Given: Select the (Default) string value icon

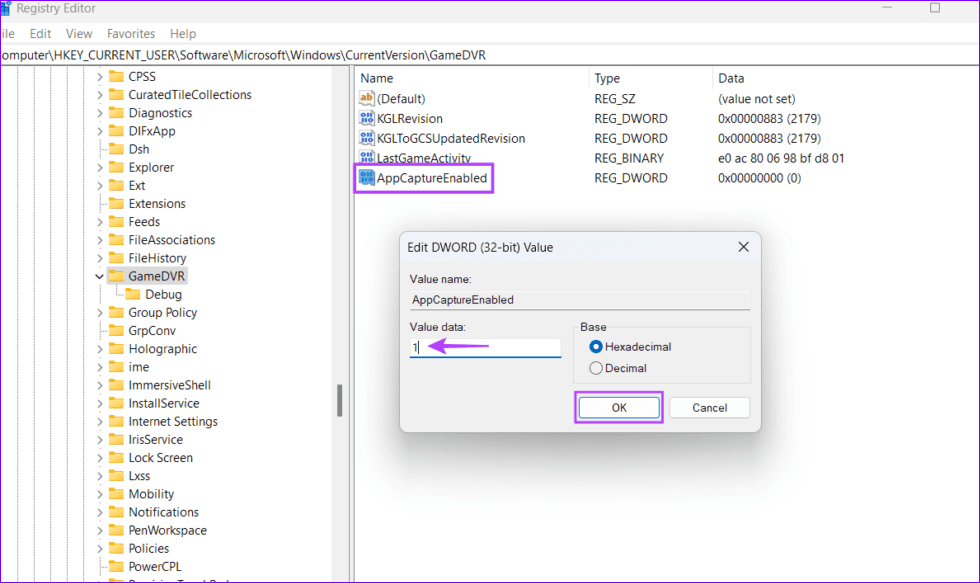Looking at the screenshot, I should (366, 99).
